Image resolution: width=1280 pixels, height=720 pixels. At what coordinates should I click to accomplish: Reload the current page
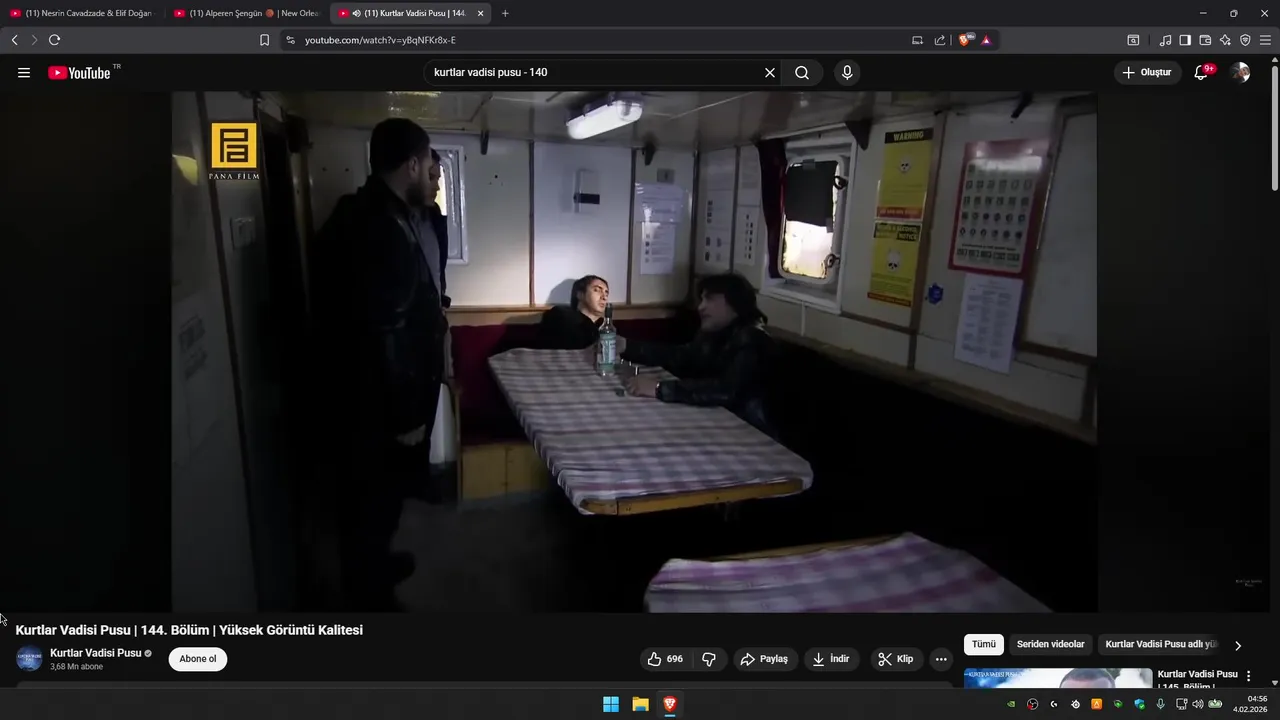(54, 40)
